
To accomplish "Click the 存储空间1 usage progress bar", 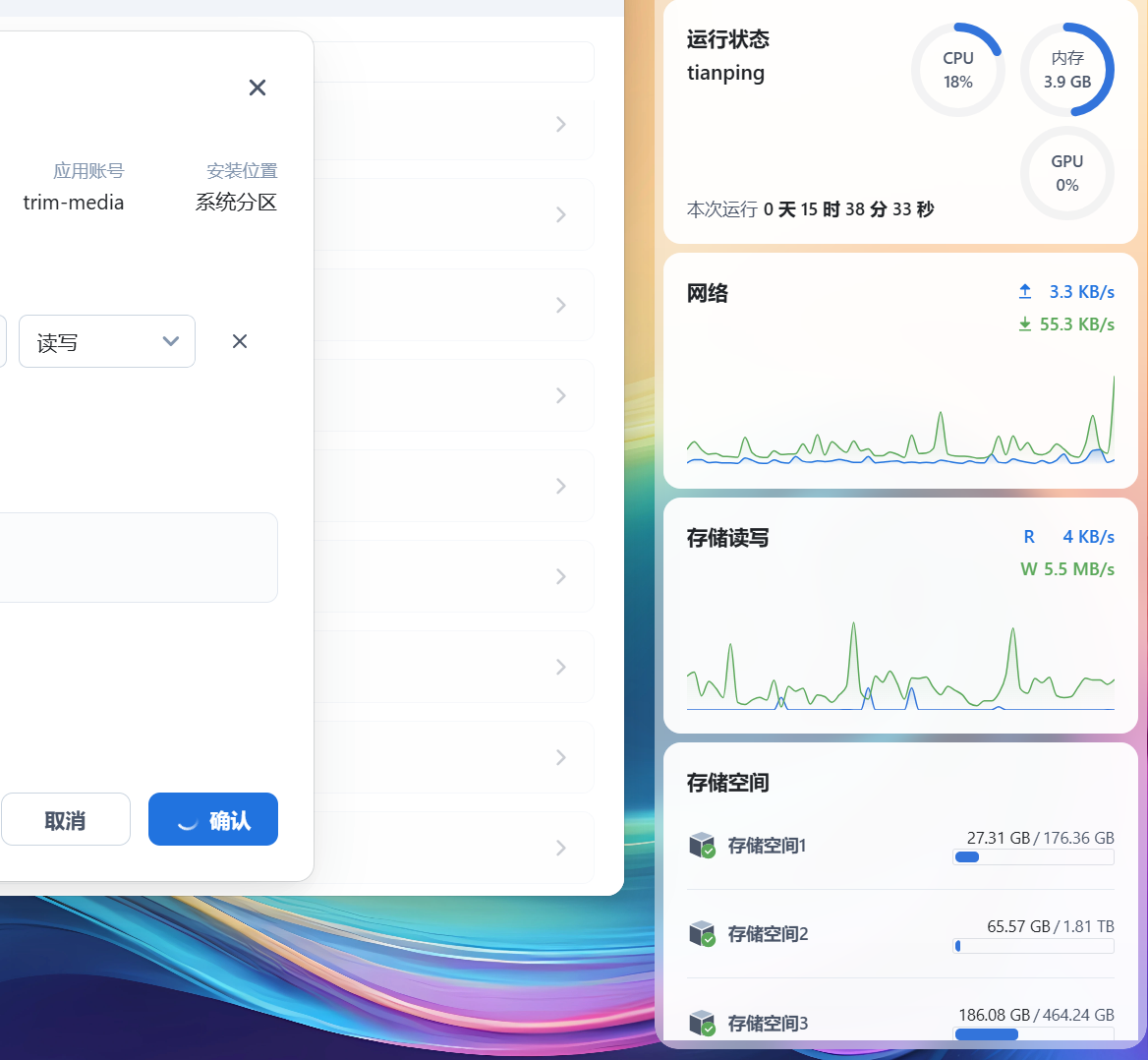I will point(1033,856).
